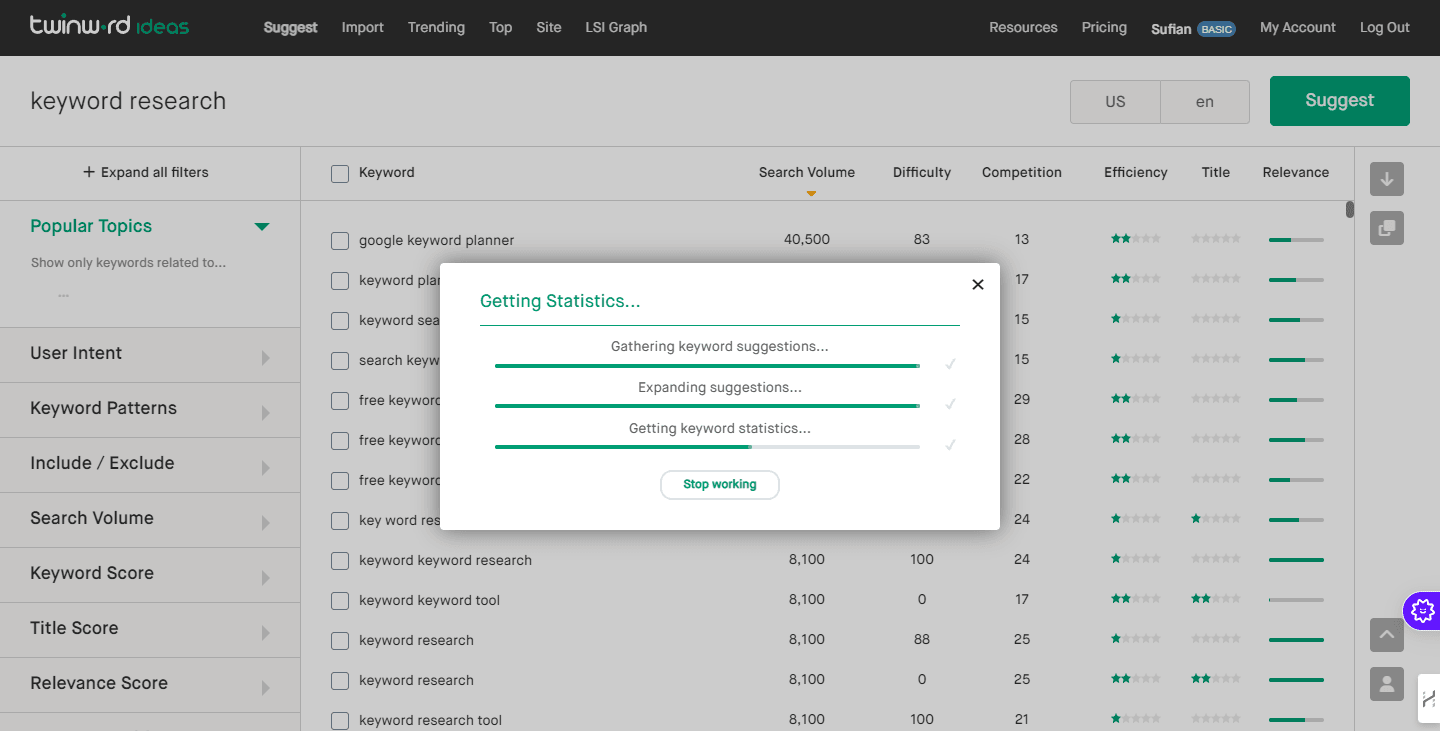Open the Suggest nav item
This screenshot has width=1440, height=731.
(x=290, y=28)
